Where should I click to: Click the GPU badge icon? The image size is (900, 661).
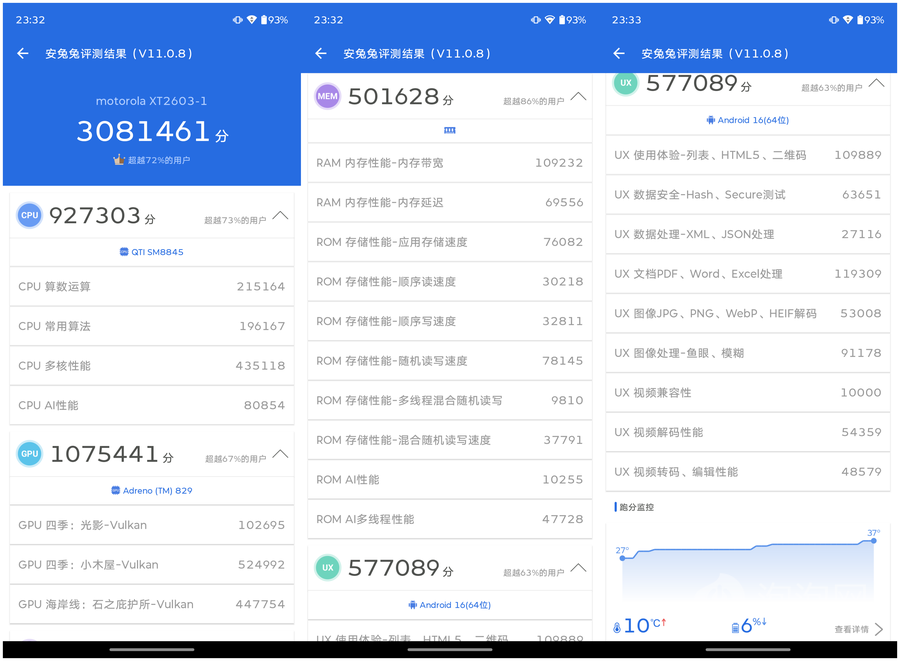pyautogui.click(x=29, y=454)
